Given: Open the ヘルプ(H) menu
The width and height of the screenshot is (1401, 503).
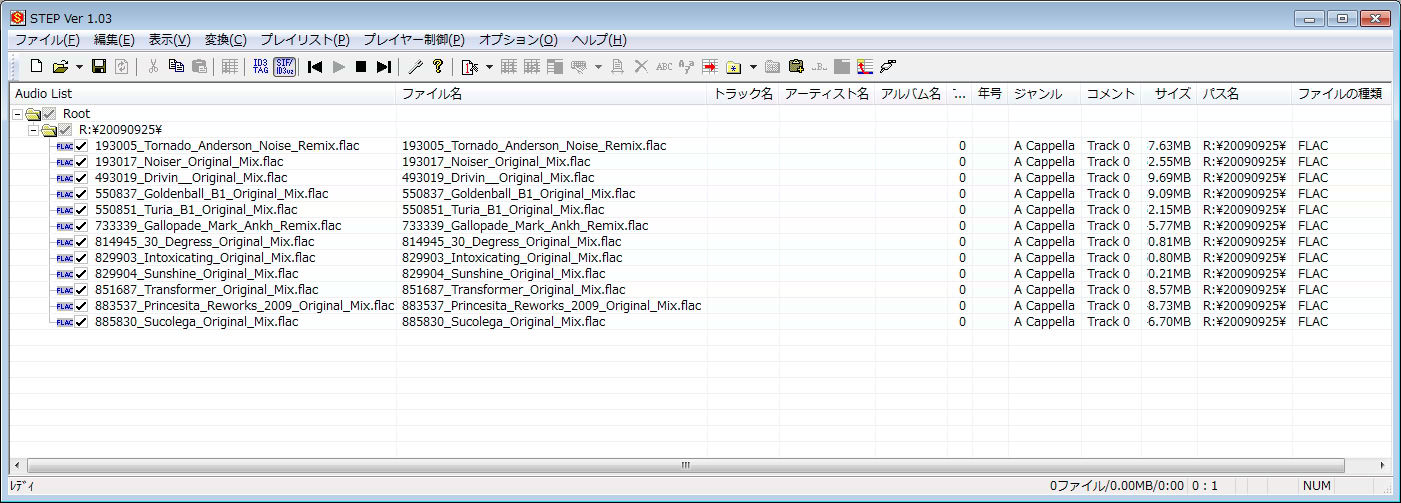Looking at the screenshot, I should point(599,40).
